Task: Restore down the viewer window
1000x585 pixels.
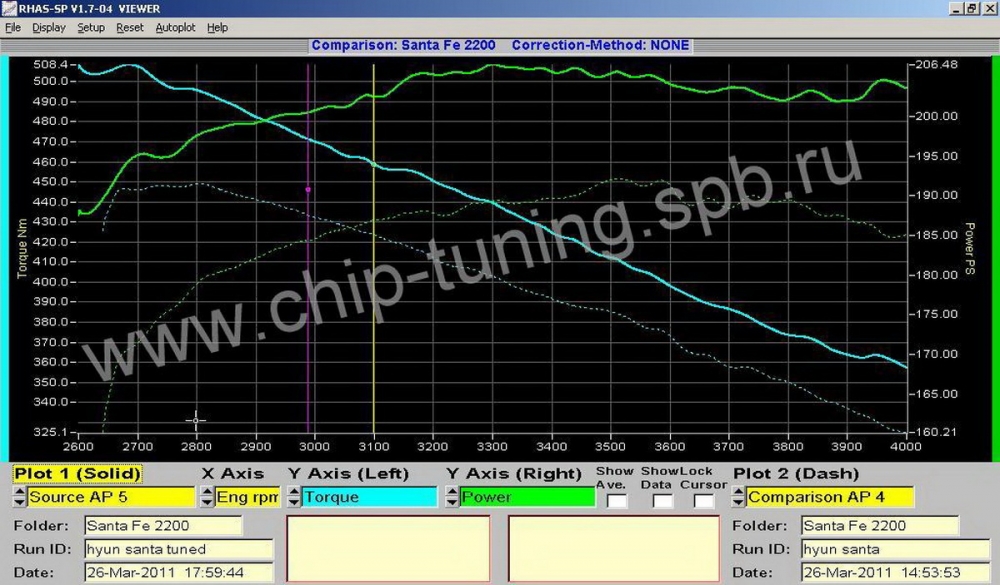Action: pos(970,8)
